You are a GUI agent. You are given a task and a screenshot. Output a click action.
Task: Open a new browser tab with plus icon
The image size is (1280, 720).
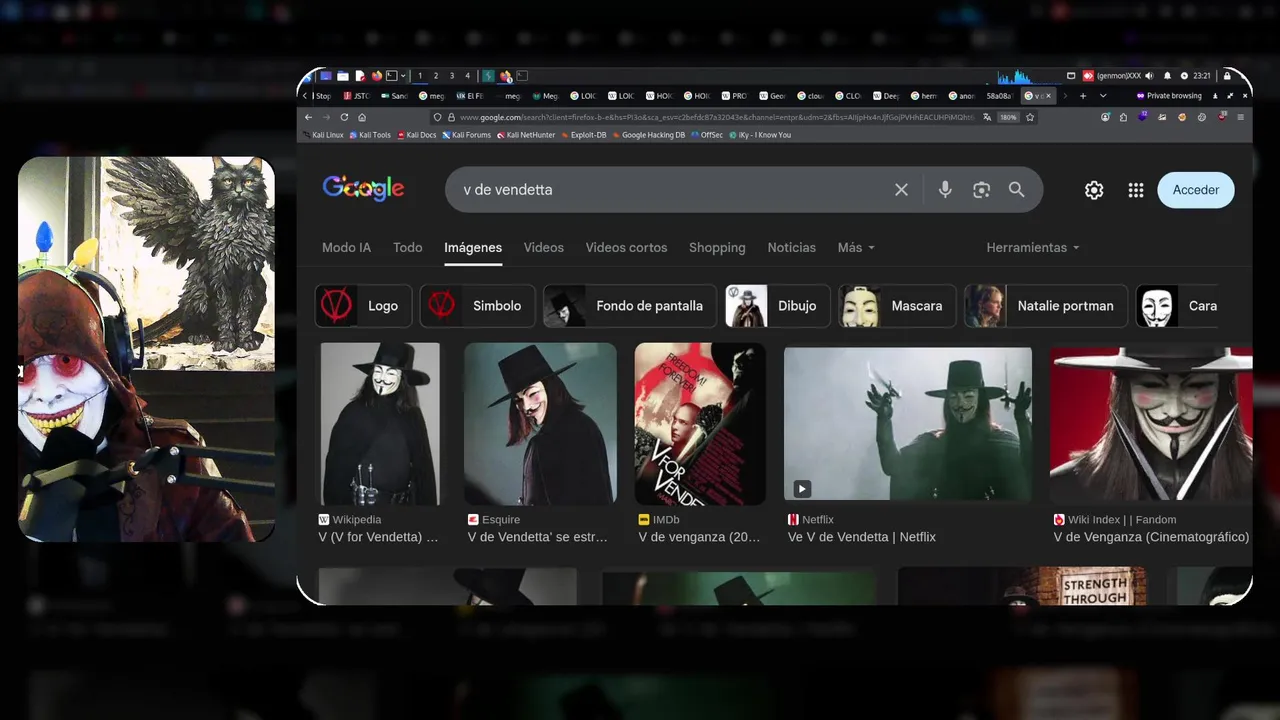[x=1083, y=96]
